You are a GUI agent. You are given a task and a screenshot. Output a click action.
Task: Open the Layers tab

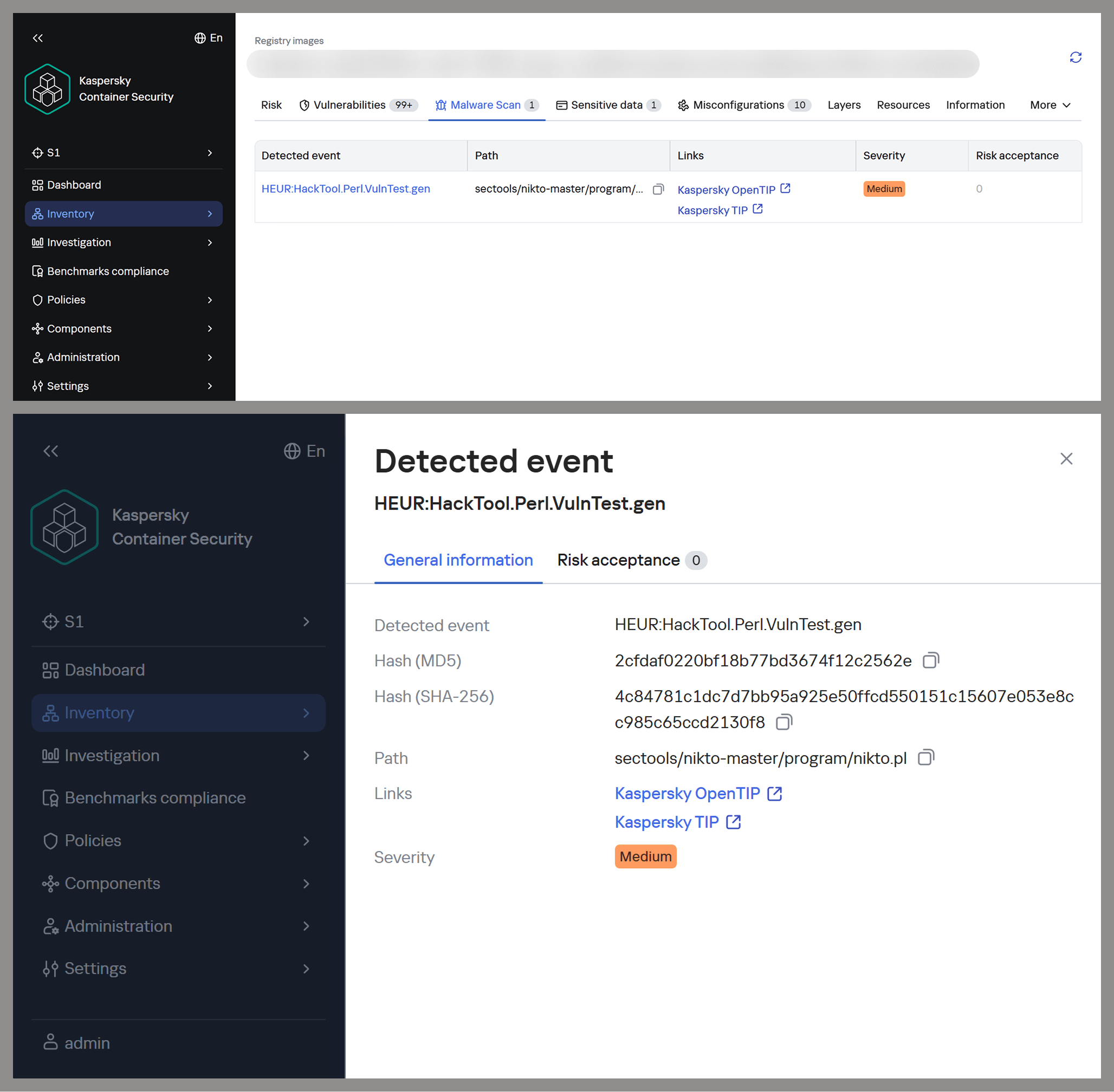click(844, 105)
